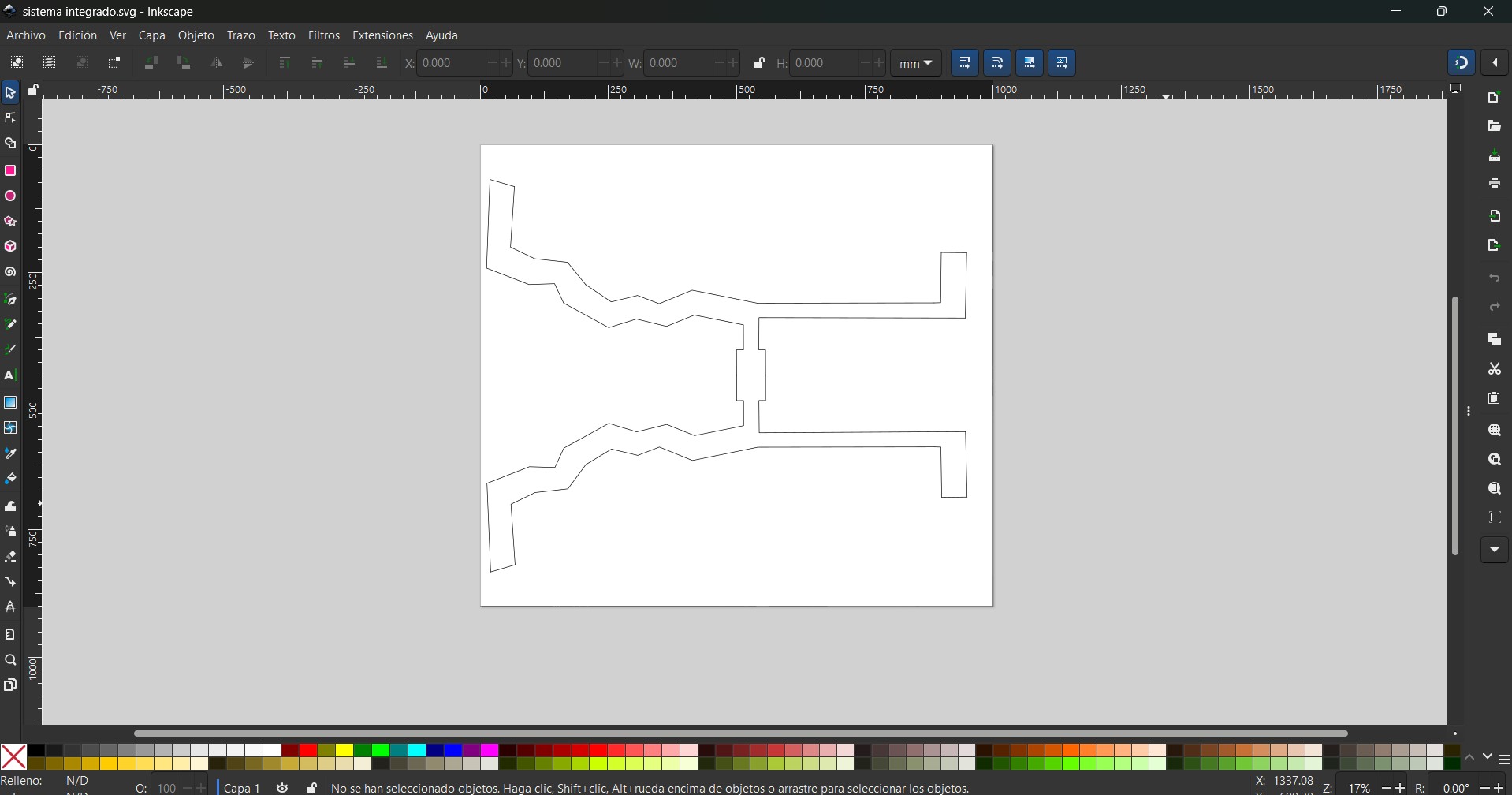Open snapping options arrow
Image resolution: width=1512 pixels, height=795 pixels.
[1495, 63]
